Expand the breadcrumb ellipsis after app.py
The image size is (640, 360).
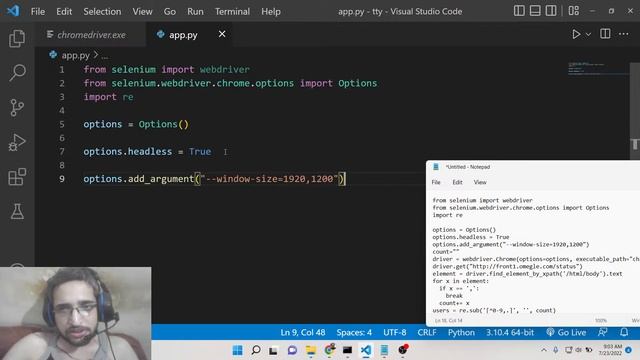105,56
